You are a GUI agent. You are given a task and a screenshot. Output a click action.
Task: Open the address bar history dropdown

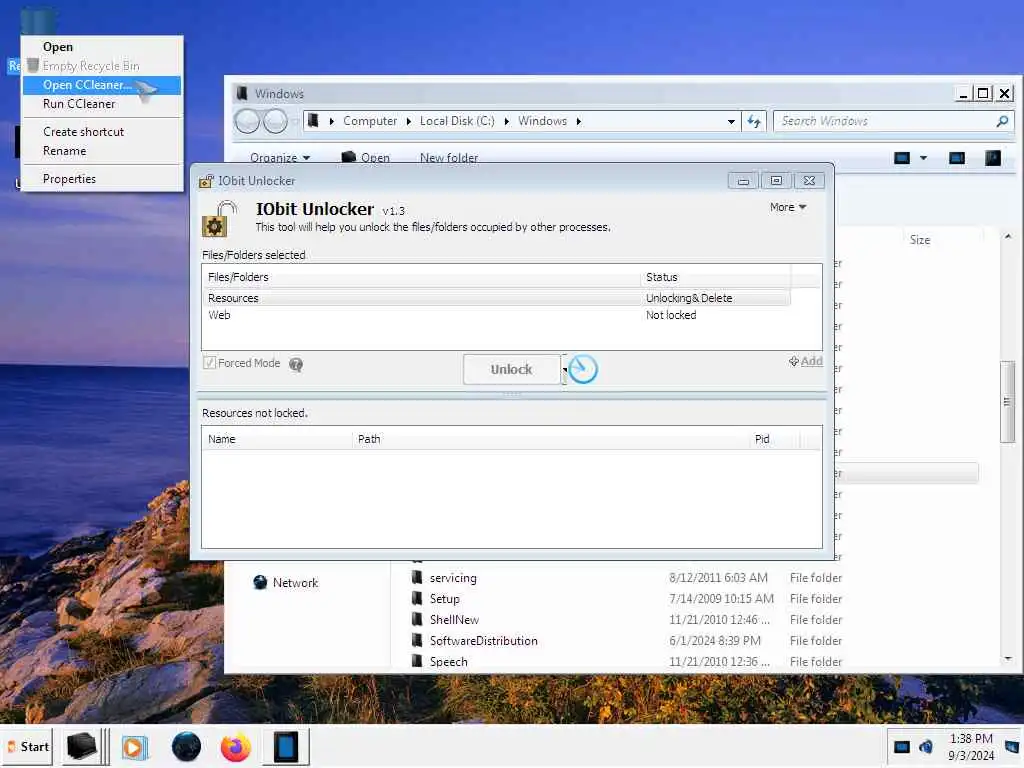pyautogui.click(x=731, y=121)
